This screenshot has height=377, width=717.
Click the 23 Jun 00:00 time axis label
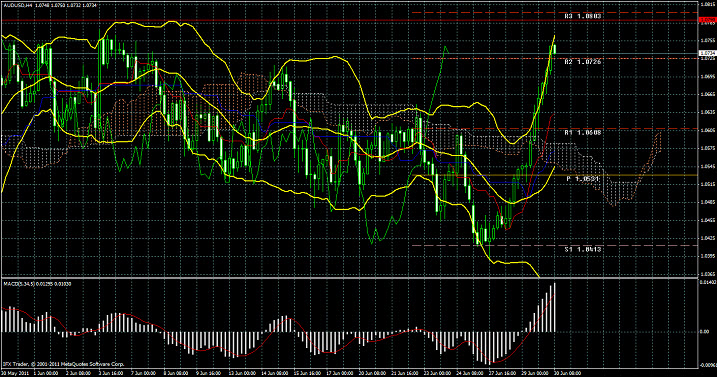pos(437,373)
